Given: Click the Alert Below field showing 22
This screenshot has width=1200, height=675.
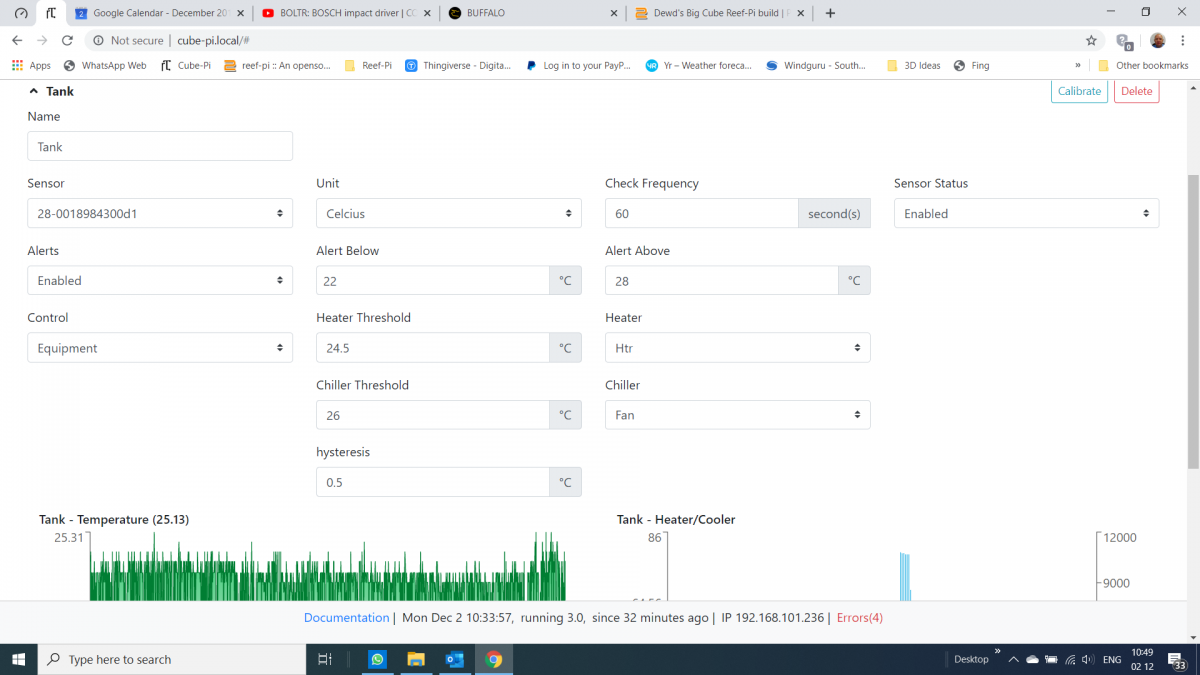Looking at the screenshot, I should [x=432, y=280].
